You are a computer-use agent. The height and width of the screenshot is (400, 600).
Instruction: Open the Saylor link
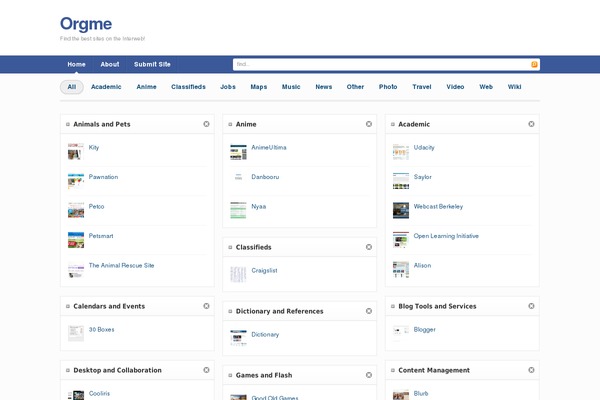click(x=422, y=177)
